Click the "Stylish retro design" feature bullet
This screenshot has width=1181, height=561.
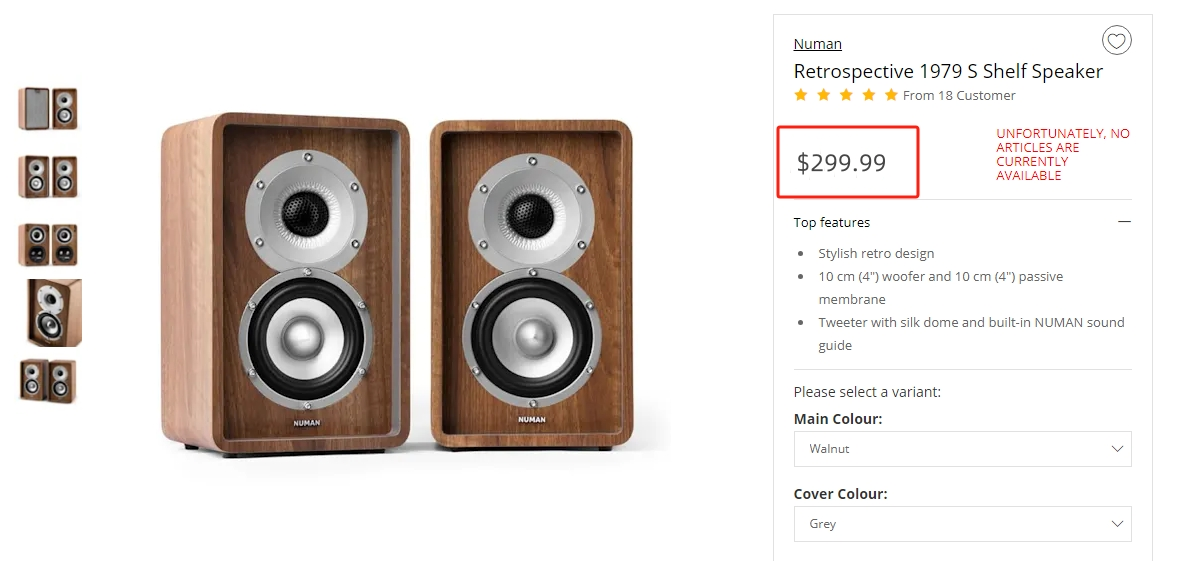point(876,254)
